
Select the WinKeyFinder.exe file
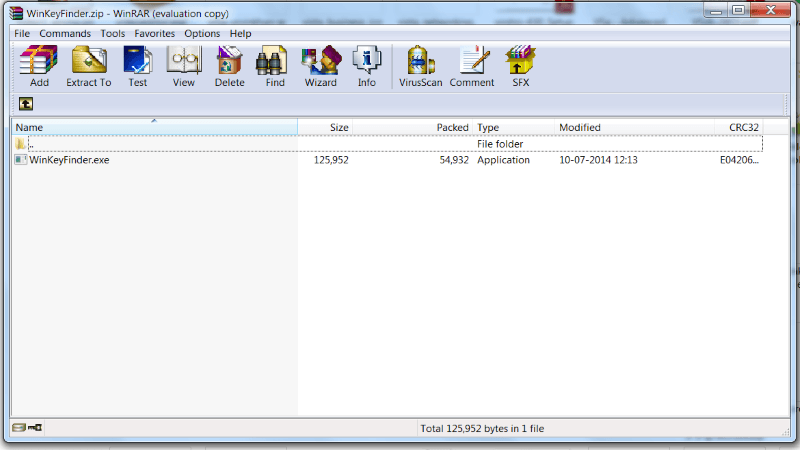pyautogui.click(x=69, y=160)
